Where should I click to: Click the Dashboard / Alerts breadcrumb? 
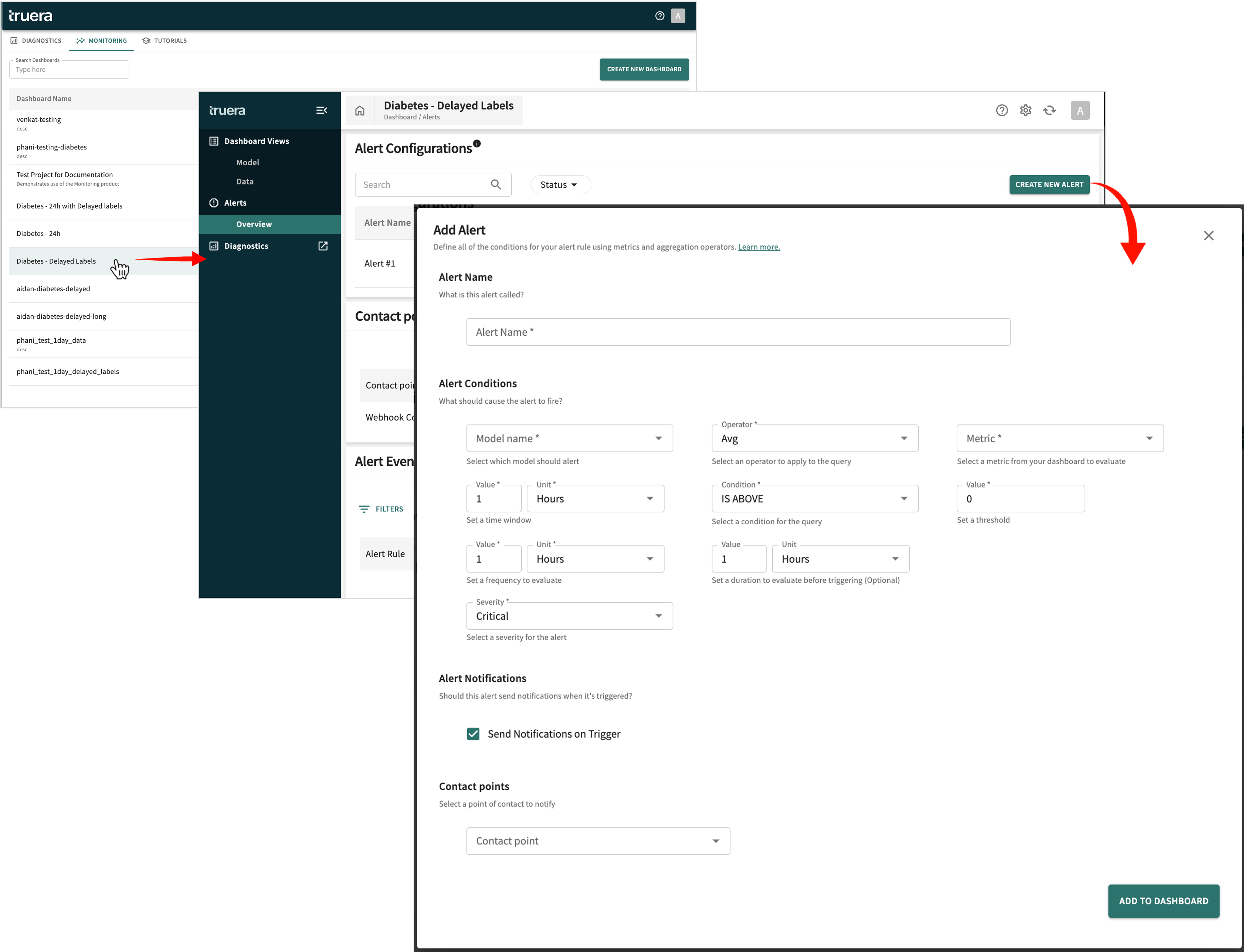pos(411,117)
